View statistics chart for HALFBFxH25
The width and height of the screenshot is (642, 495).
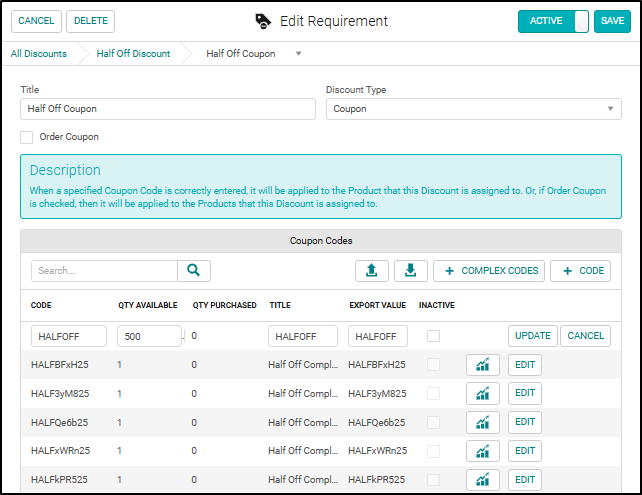click(483, 365)
